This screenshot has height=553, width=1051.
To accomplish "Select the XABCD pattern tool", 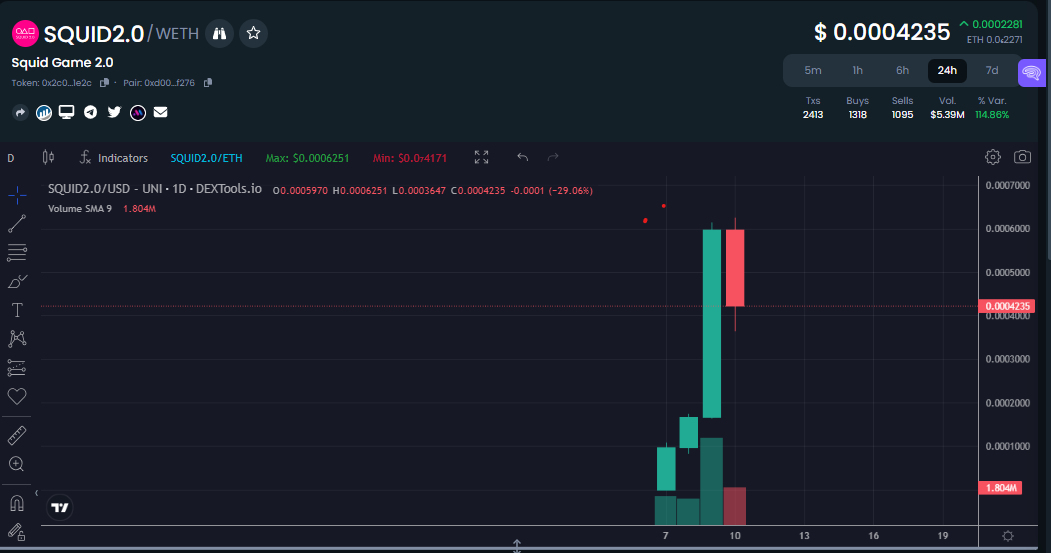I will (x=17, y=339).
